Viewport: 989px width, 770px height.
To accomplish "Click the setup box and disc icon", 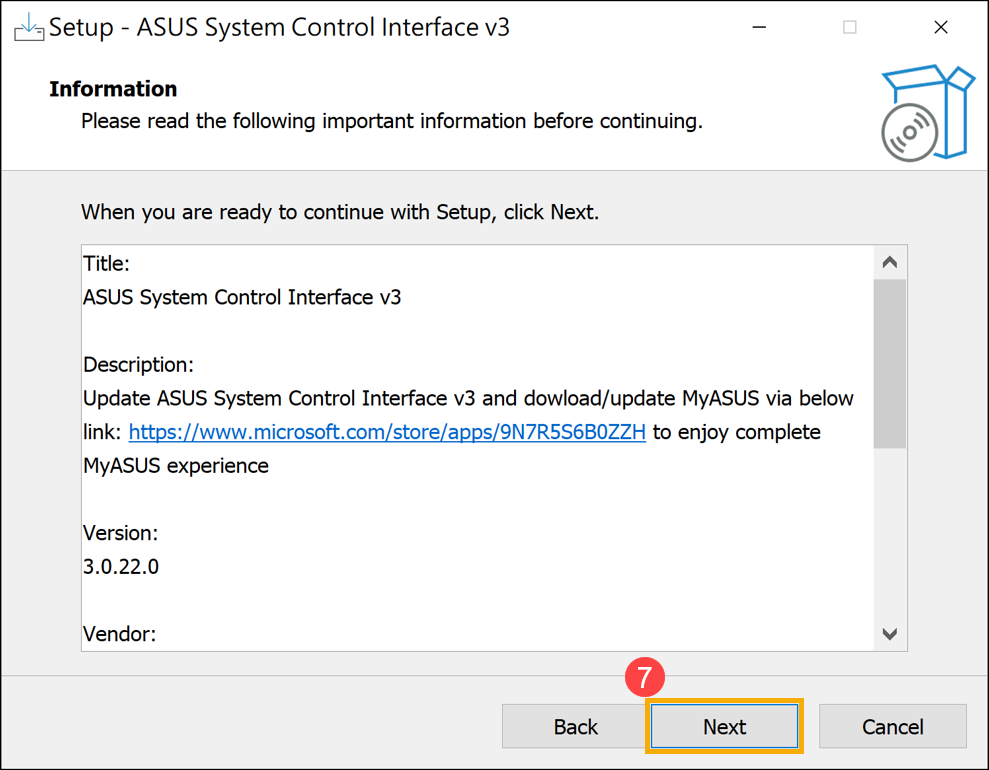I will [926, 113].
